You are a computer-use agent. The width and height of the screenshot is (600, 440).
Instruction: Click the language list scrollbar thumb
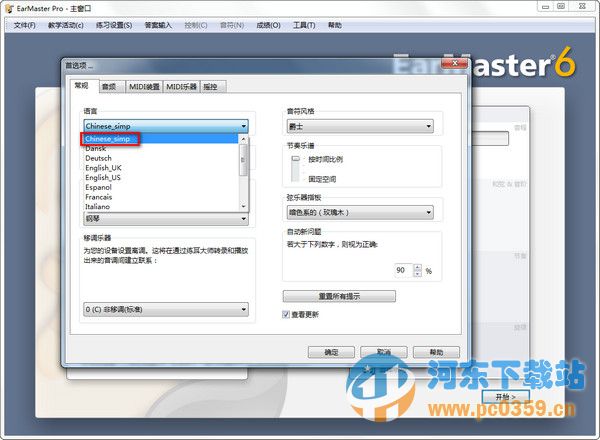[x=243, y=160]
